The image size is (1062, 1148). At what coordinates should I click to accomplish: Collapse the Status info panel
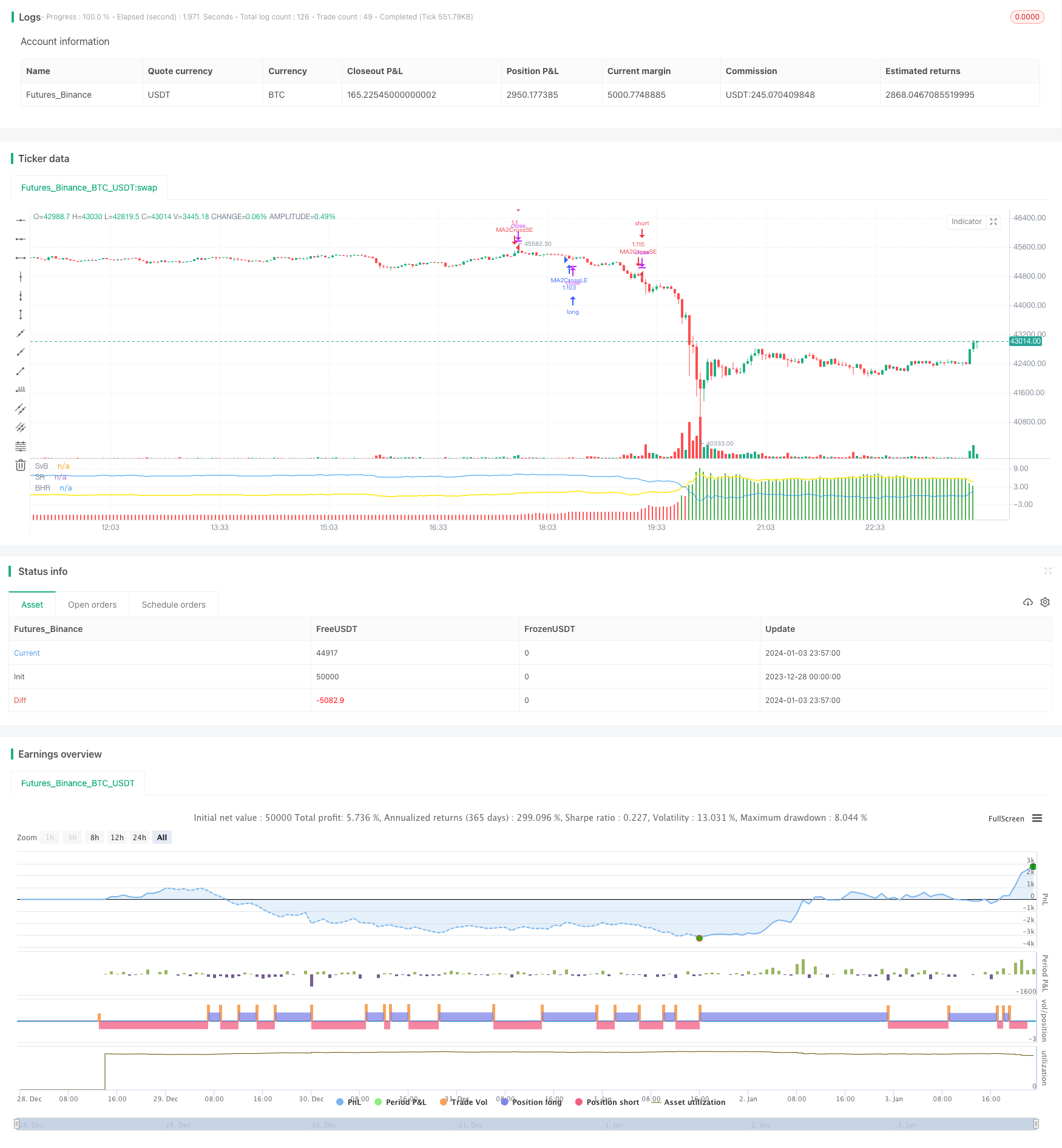pyautogui.click(x=1047, y=571)
